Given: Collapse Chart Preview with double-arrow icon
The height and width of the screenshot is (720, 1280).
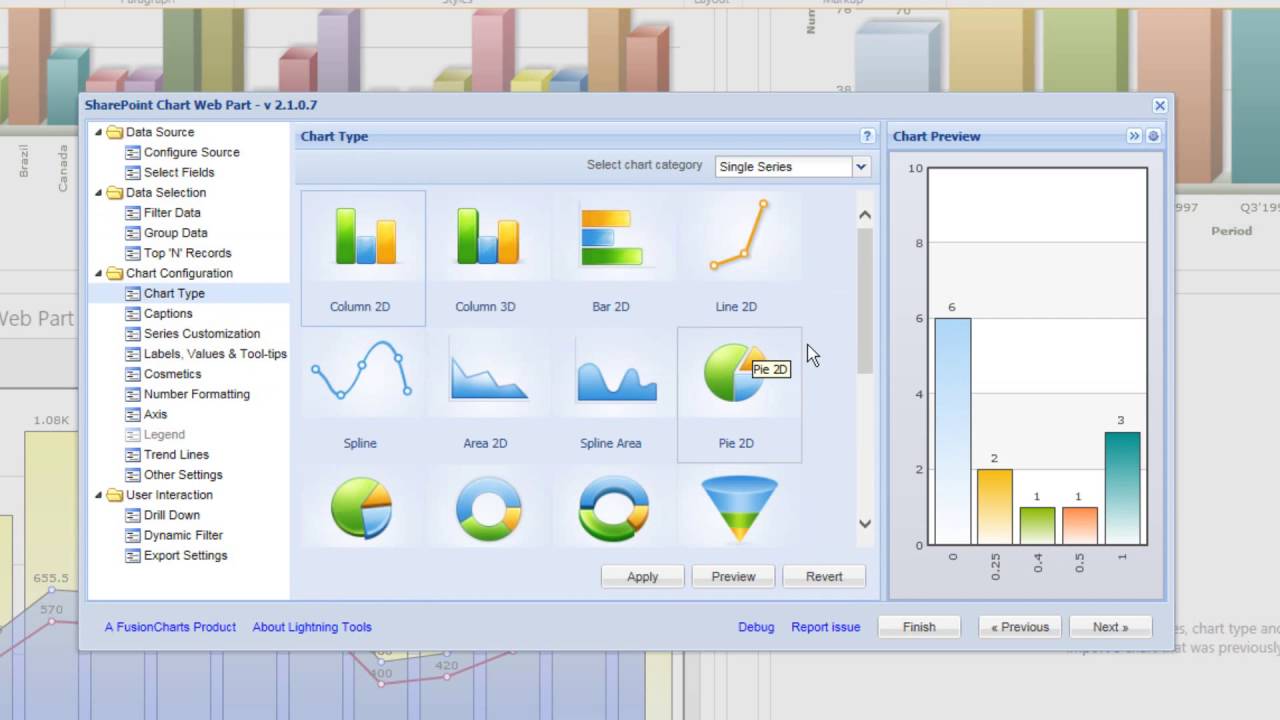Looking at the screenshot, I should click(x=1134, y=136).
